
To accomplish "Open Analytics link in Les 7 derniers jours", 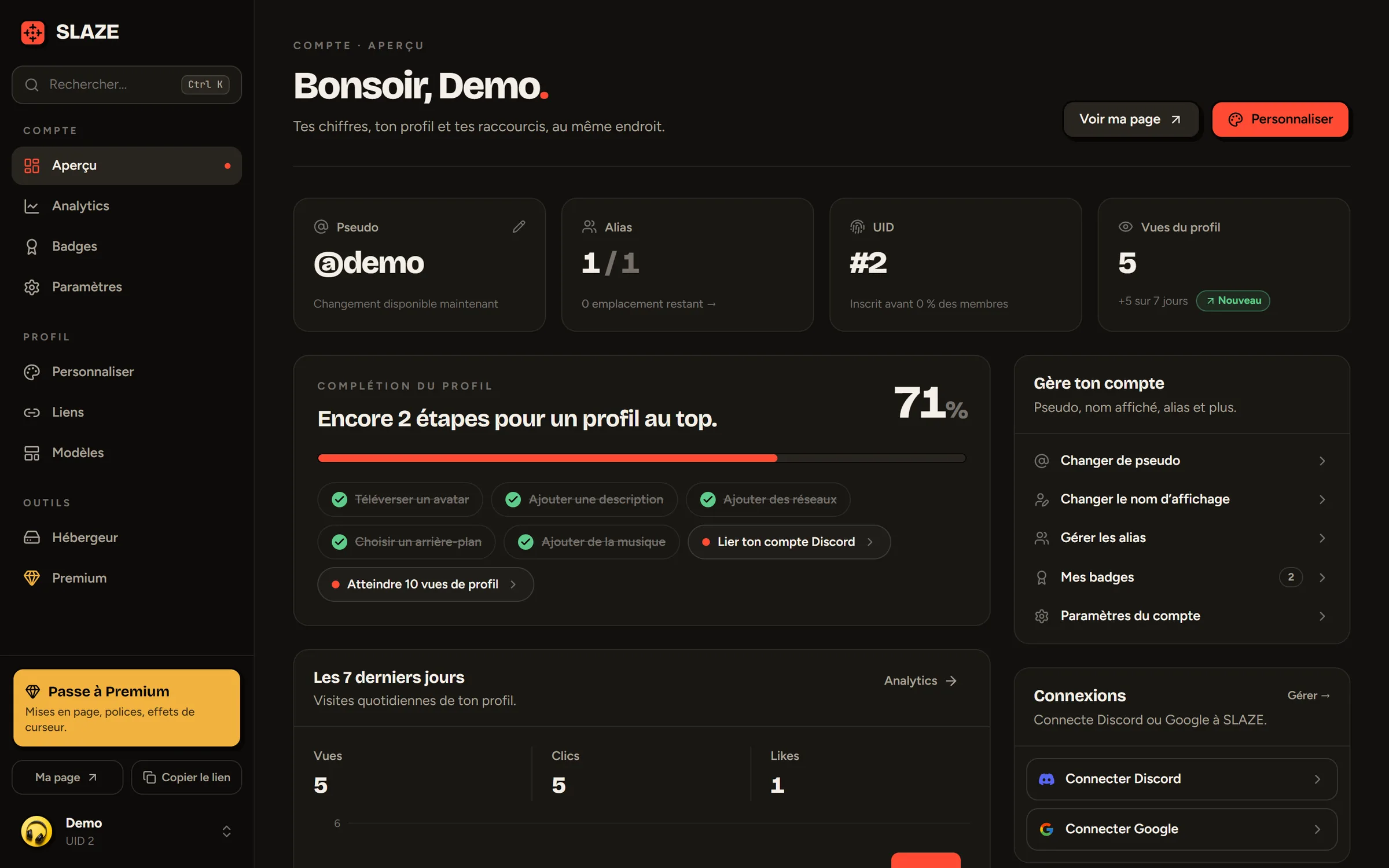I will click(x=920, y=681).
